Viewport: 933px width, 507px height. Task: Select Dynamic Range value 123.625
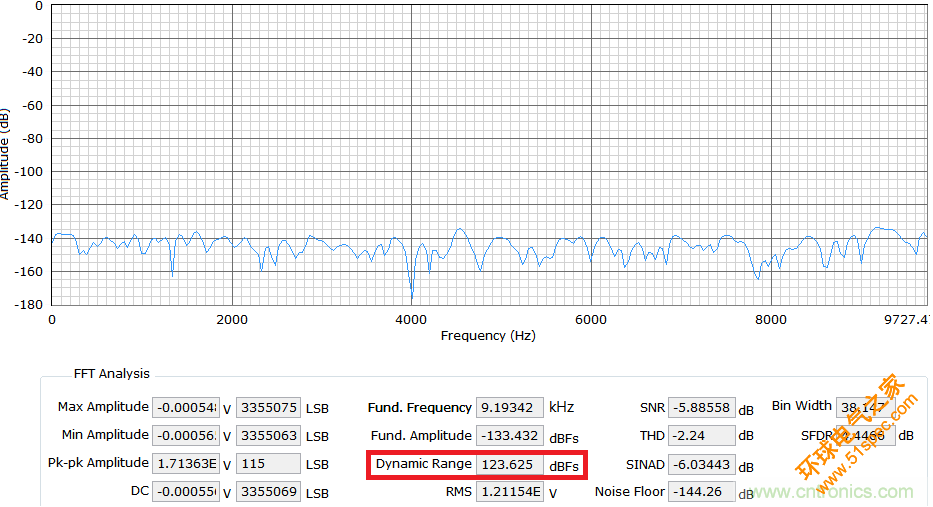coord(510,464)
